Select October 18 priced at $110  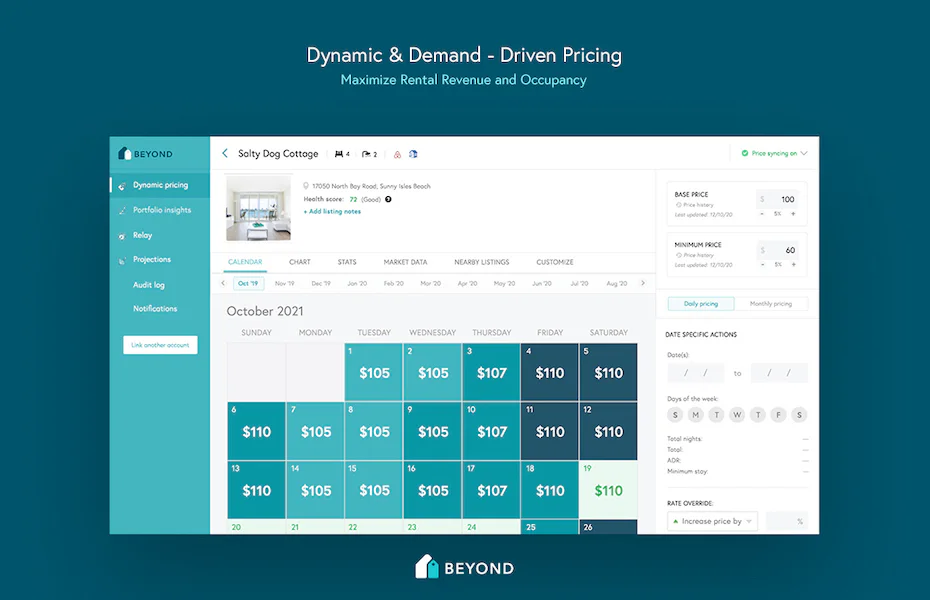[x=549, y=490]
